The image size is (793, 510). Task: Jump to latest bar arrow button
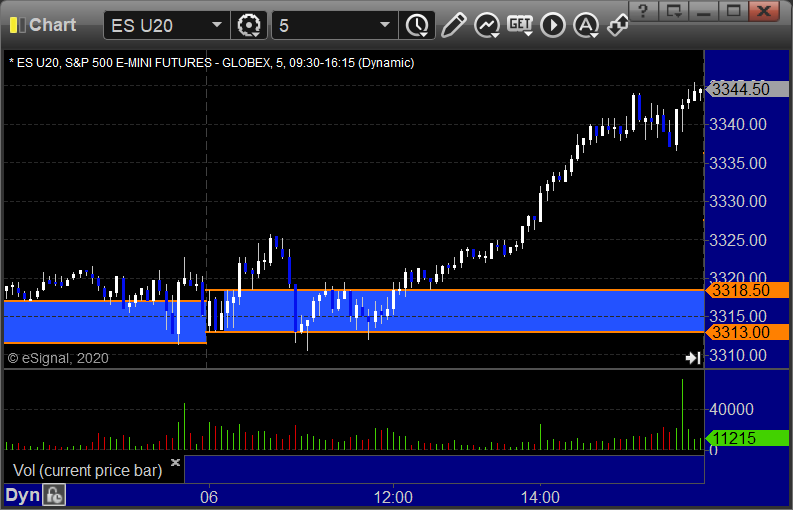pos(693,358)
